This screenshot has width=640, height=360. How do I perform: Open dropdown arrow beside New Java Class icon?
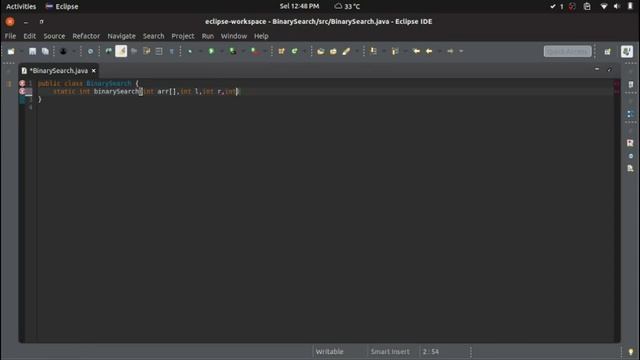[304, 51]
